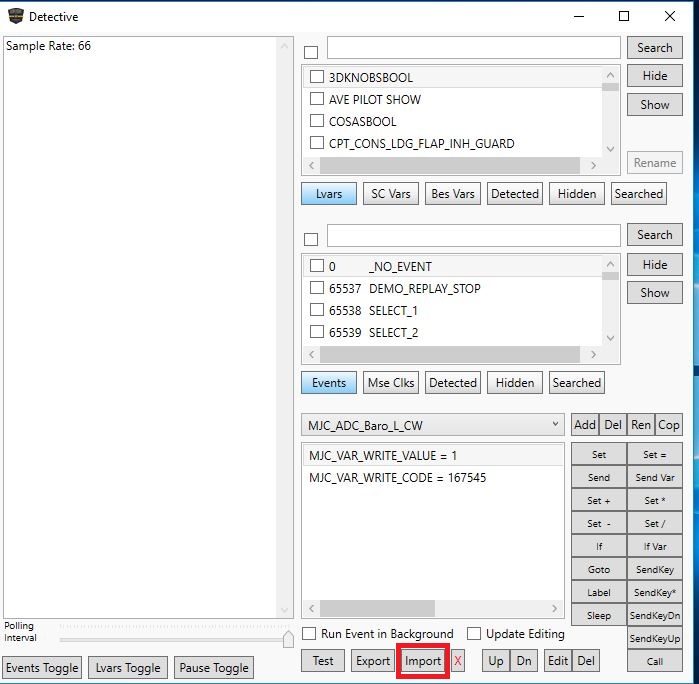The width and height of the screenshot is (699, 684).
Task: Open the MJC_ADC_Baro_L_CW macro dropdown
Action: 433,425
